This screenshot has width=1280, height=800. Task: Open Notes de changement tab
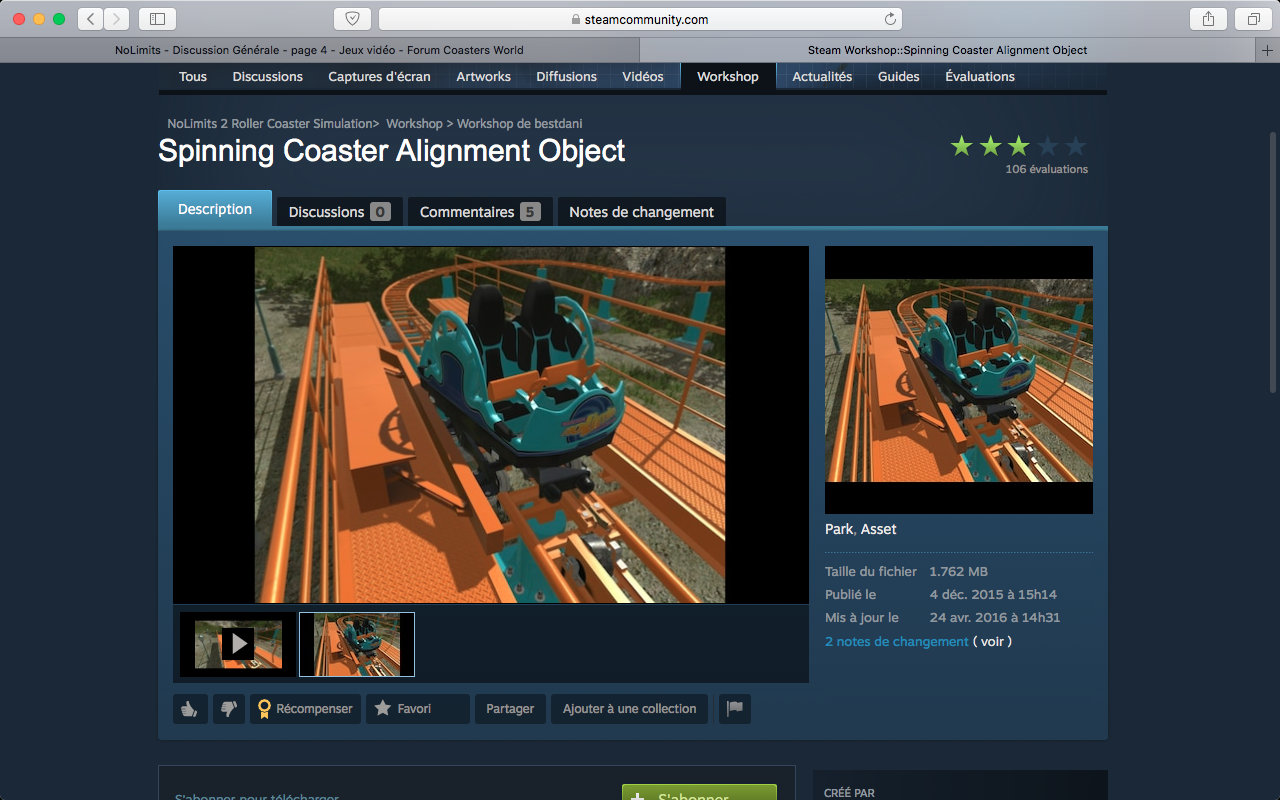point(642,212)
